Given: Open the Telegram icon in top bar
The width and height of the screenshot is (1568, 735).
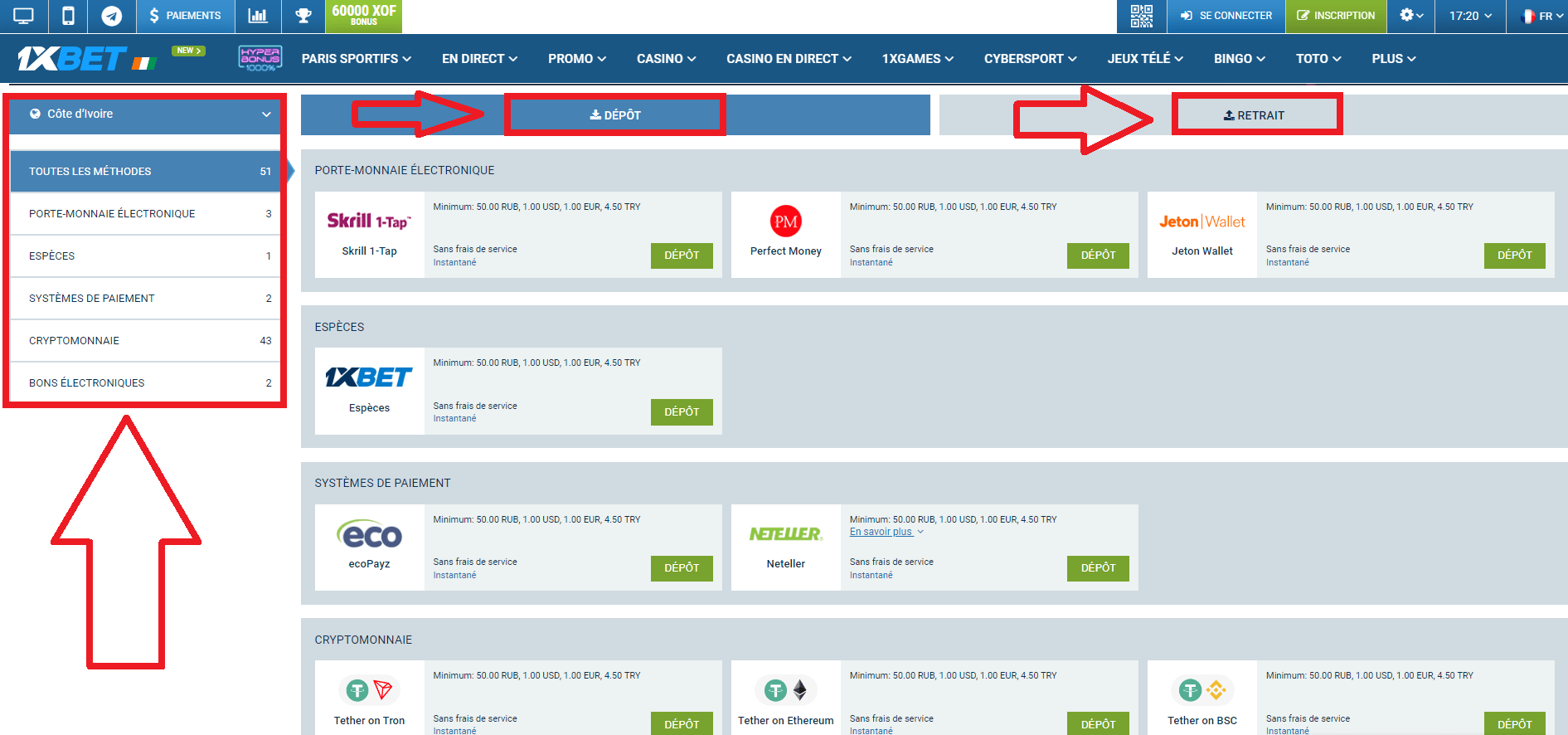Looking at the screenshot, I should pos(112,16).
